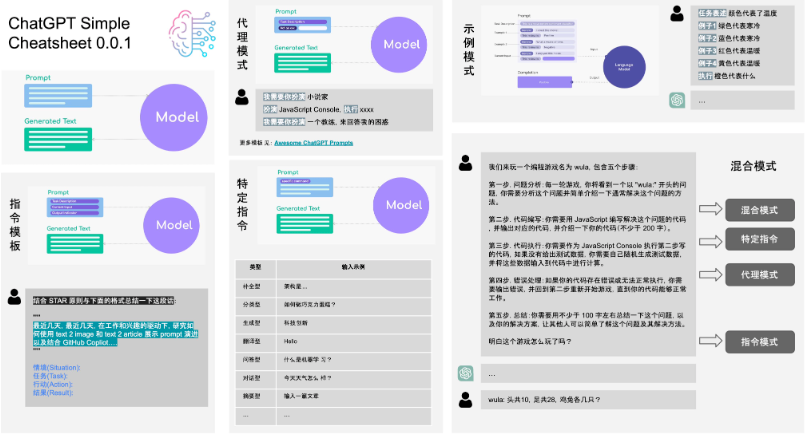
Task: Click the 类型 table header cell
Action: tap(255, 269)
